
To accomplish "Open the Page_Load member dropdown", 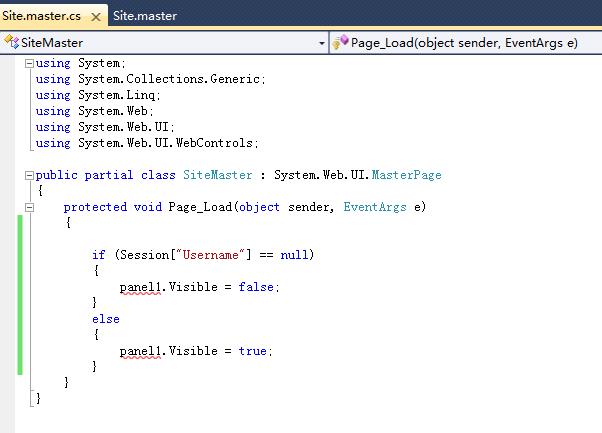I will pyautogui.click(x=466, y=43).
